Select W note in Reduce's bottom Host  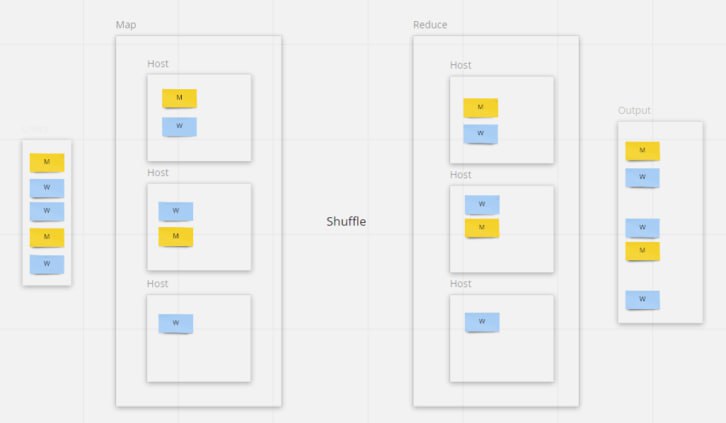click(x=482, y=322)
